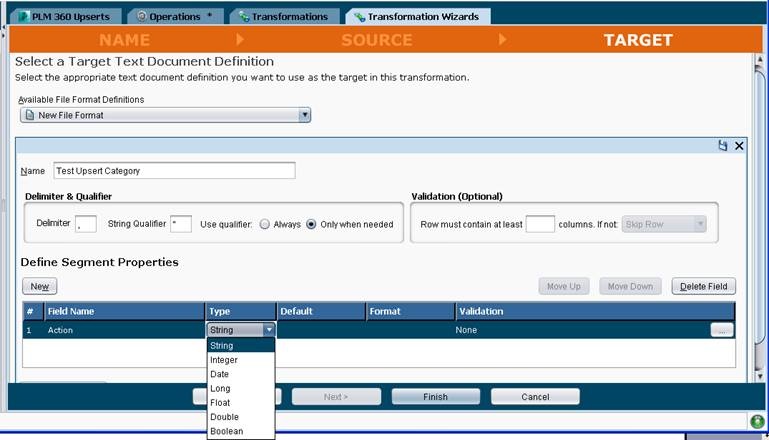Choose Integer from the type list
The image size is (769, 440).
coord(224,360)
